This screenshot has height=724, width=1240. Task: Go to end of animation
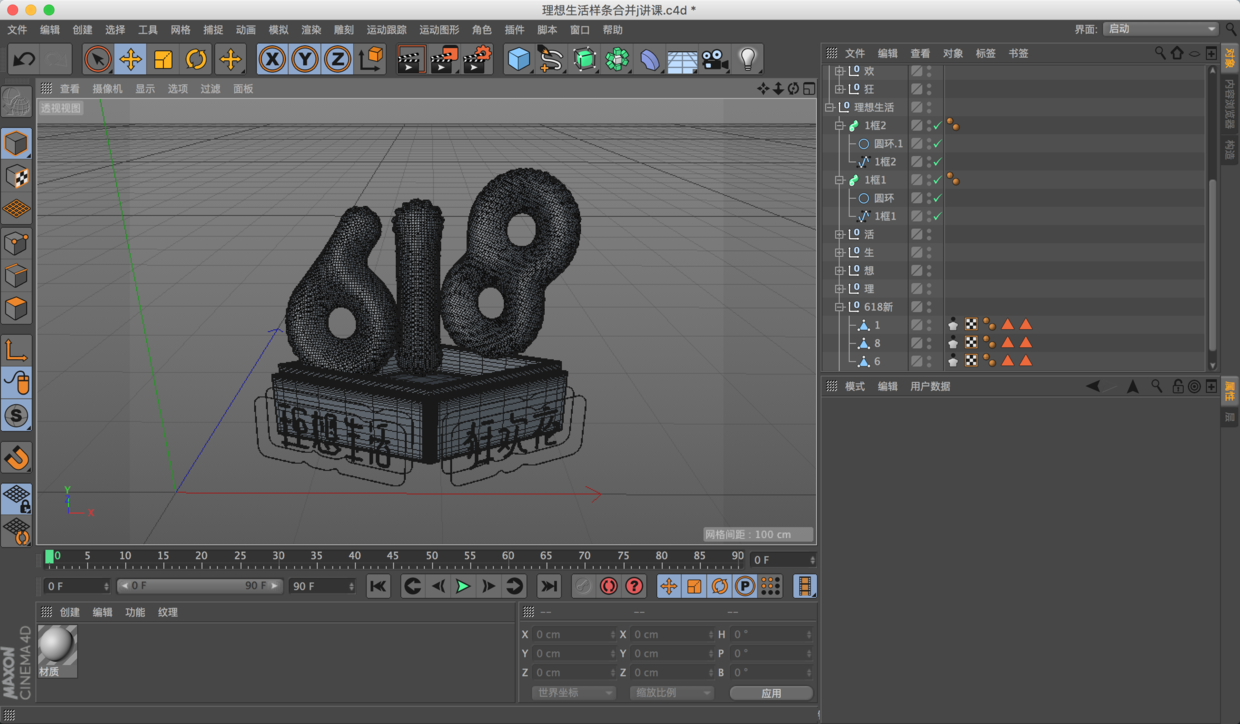point(549,586)
